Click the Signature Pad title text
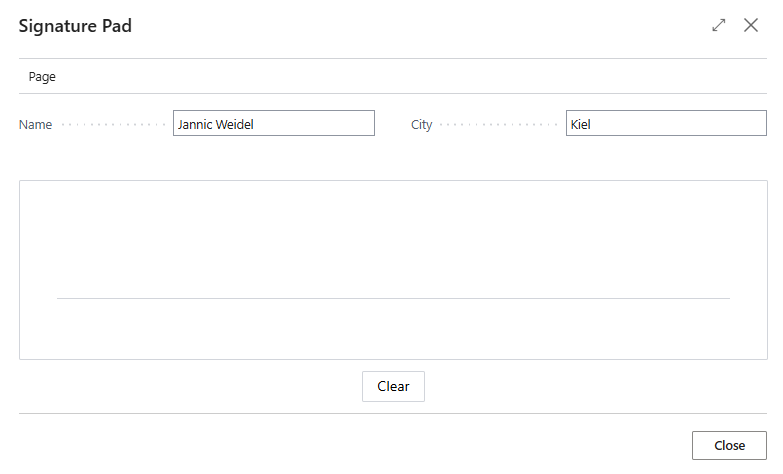 (x=75, y=26)
